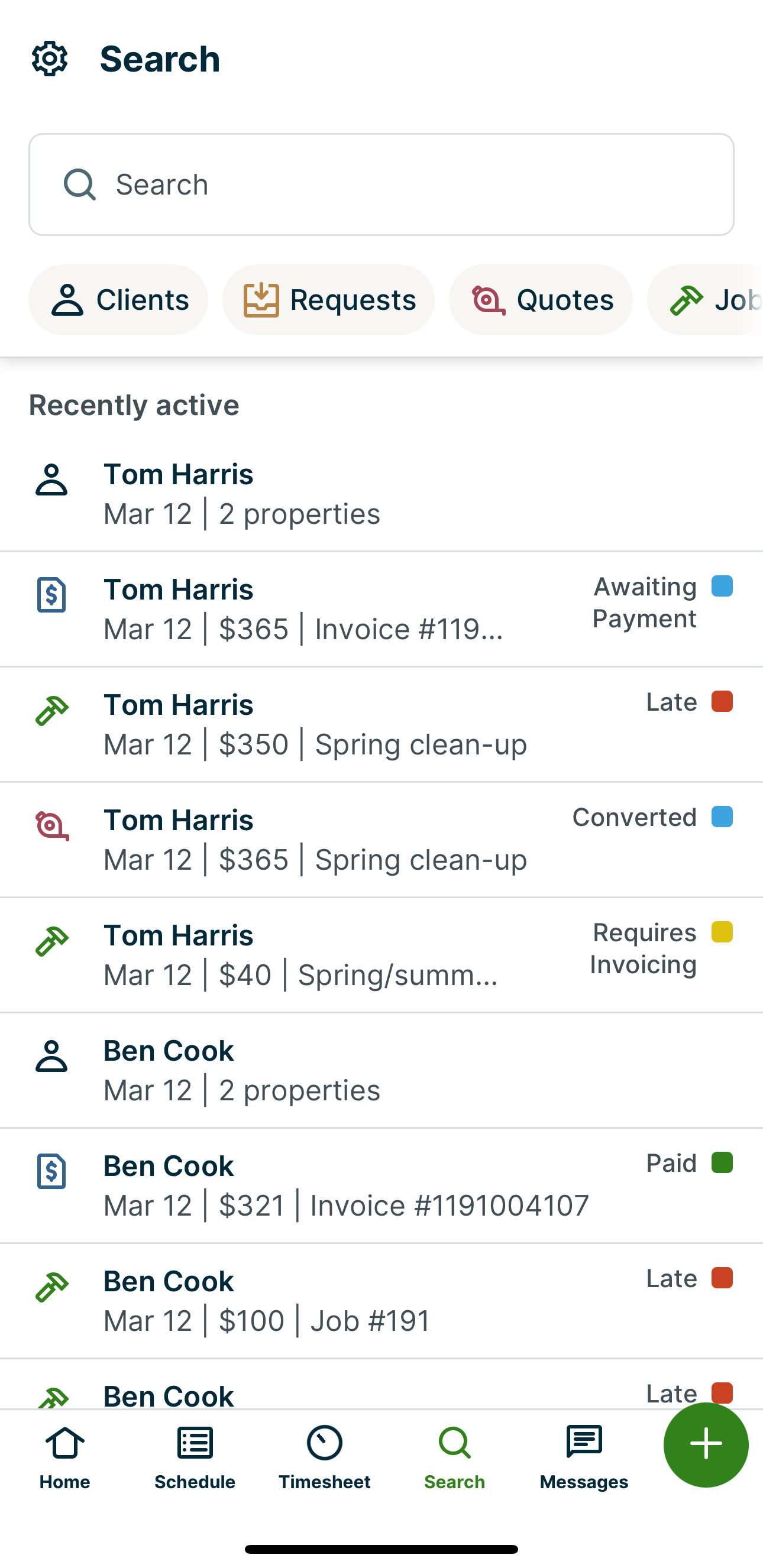This screenshot has height=1568, width=763.
Task: Tap the blue Awaiting Payment status swatch
Action: click(x=722, y=586)
